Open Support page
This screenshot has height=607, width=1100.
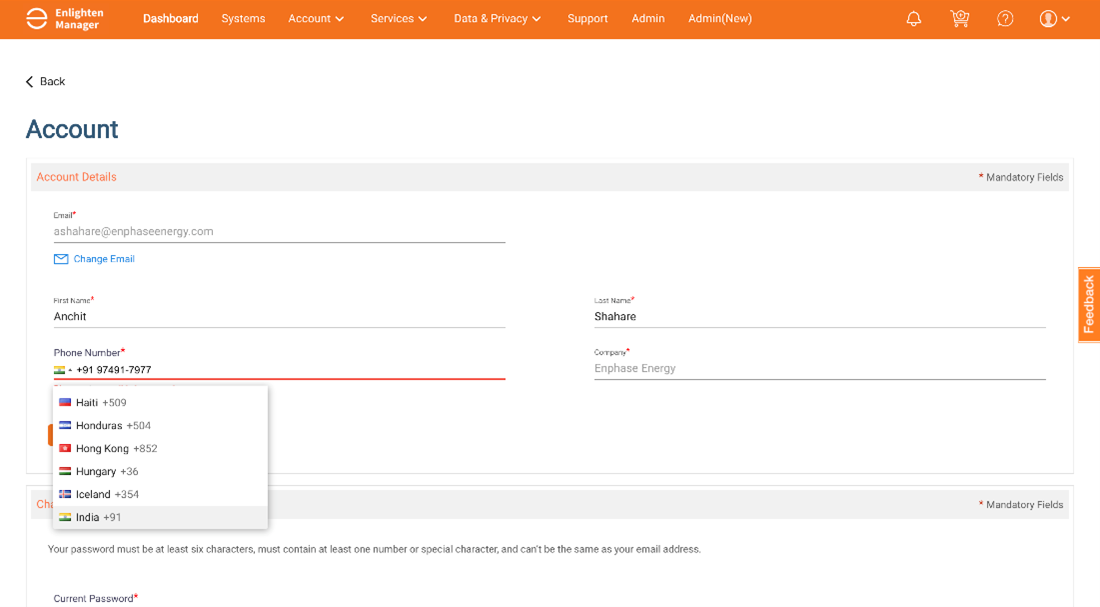click(587, 19)
